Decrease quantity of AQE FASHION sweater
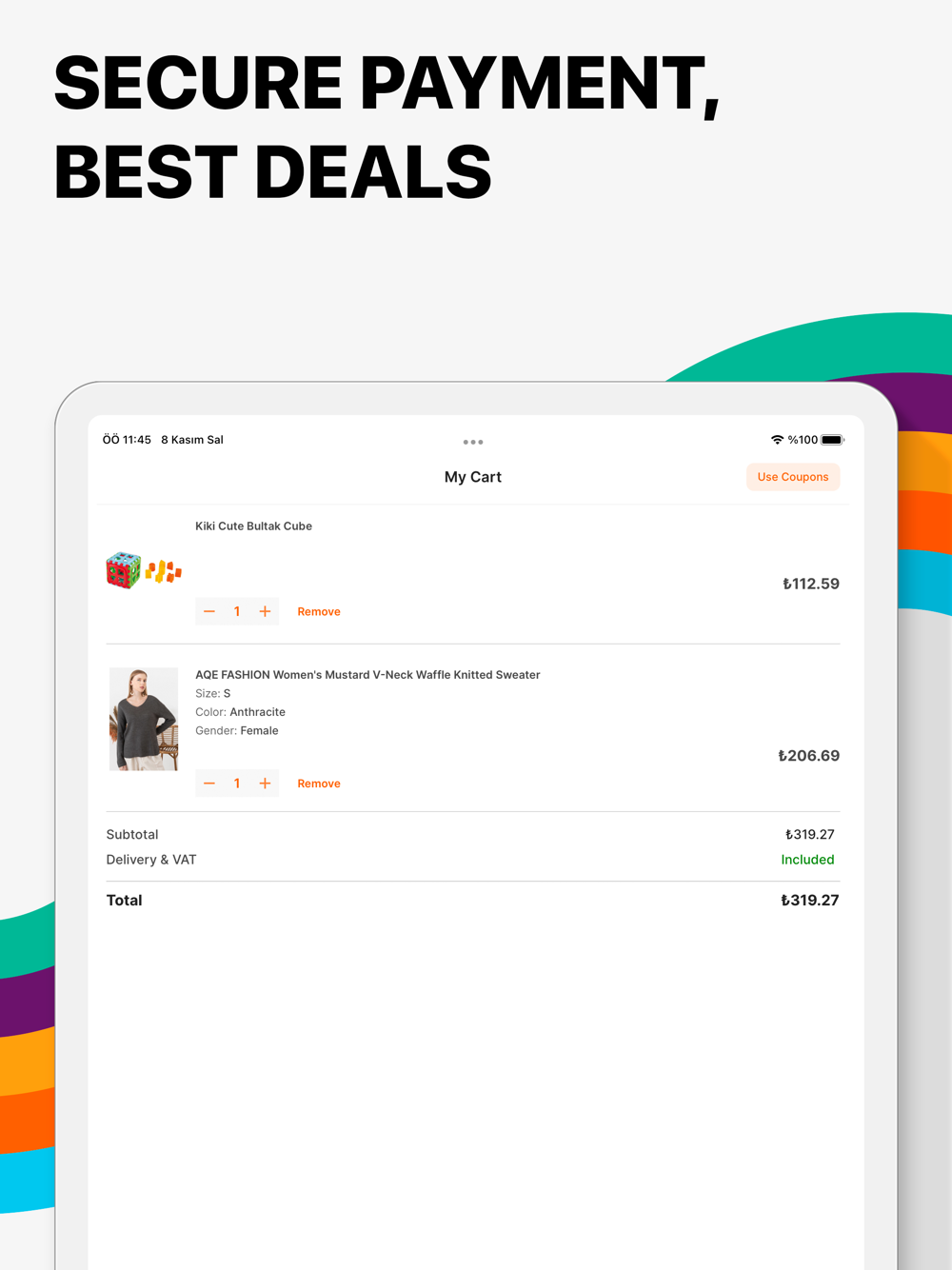This screenshot has height=1270, width=952. 209,784
